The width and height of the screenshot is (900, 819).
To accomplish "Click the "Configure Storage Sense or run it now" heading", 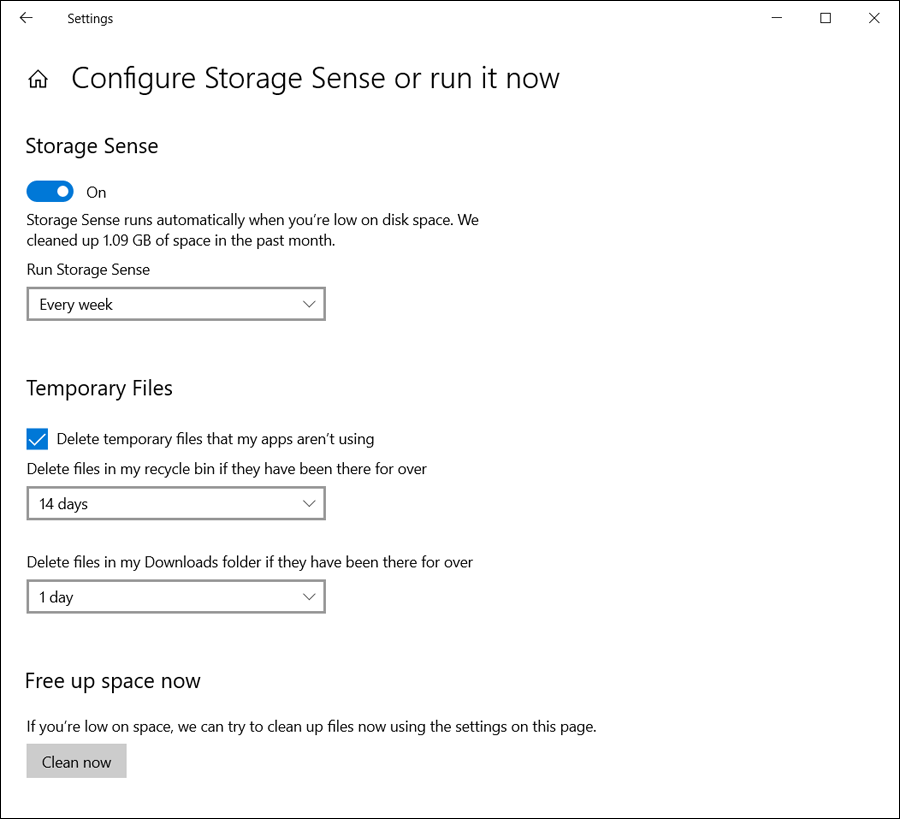I will click(315, 79).
